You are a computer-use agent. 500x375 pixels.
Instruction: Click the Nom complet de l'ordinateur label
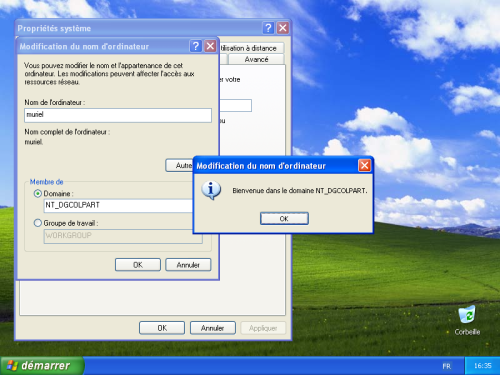pyautogui.click(x=67, y=132)
